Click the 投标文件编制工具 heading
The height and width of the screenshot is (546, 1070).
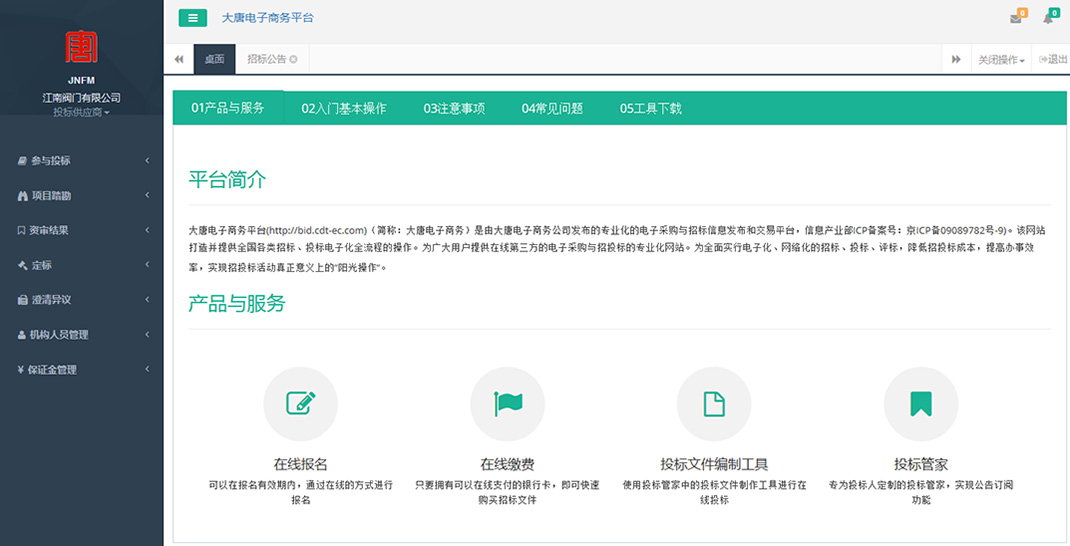click(x=714, y=464)
